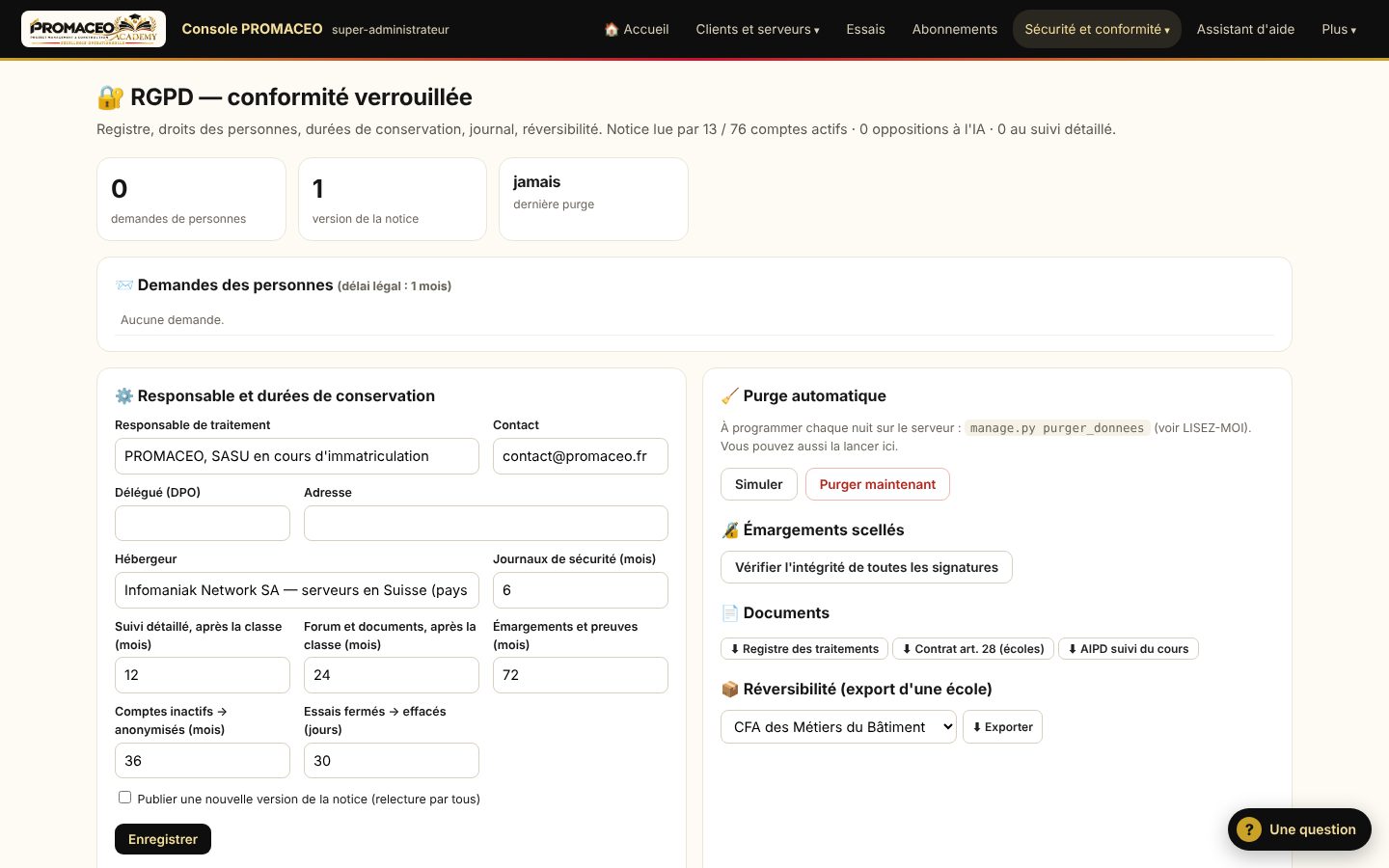Open the Essais page
Screen dimensions: 1389x868
click(865, 29)
